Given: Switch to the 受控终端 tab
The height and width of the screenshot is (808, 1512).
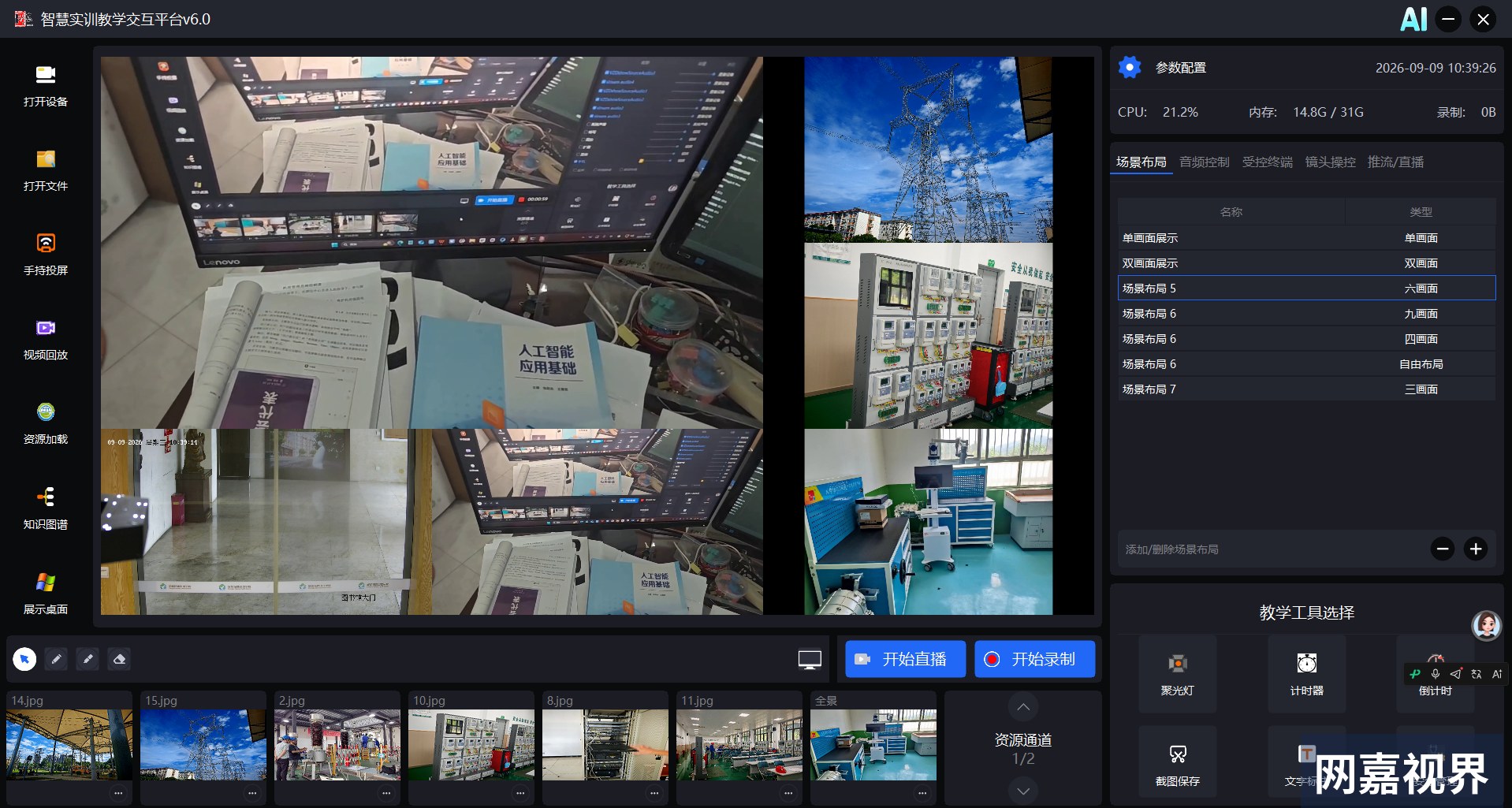Looking at the screenshot, I should click(x=1267, y=162).
